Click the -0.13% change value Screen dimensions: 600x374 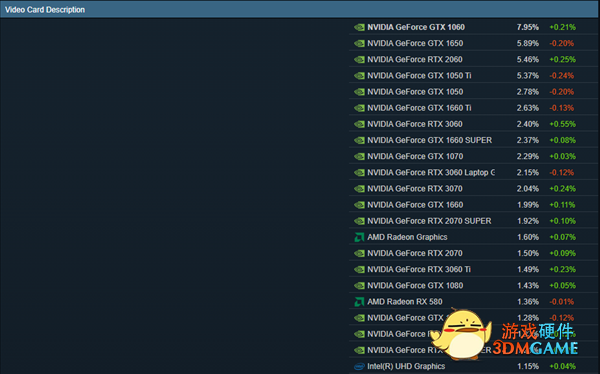point(562,108)
